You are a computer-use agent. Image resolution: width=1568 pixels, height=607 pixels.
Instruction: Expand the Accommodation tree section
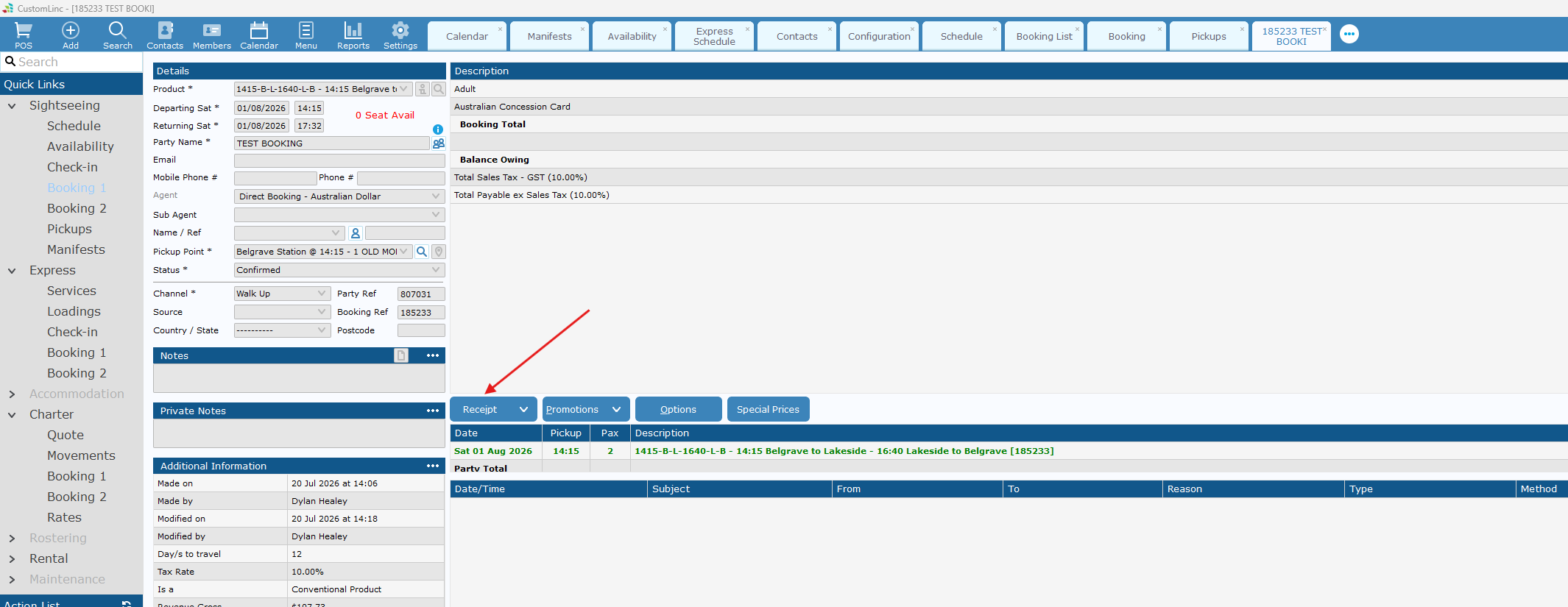[x=12, y=394]
